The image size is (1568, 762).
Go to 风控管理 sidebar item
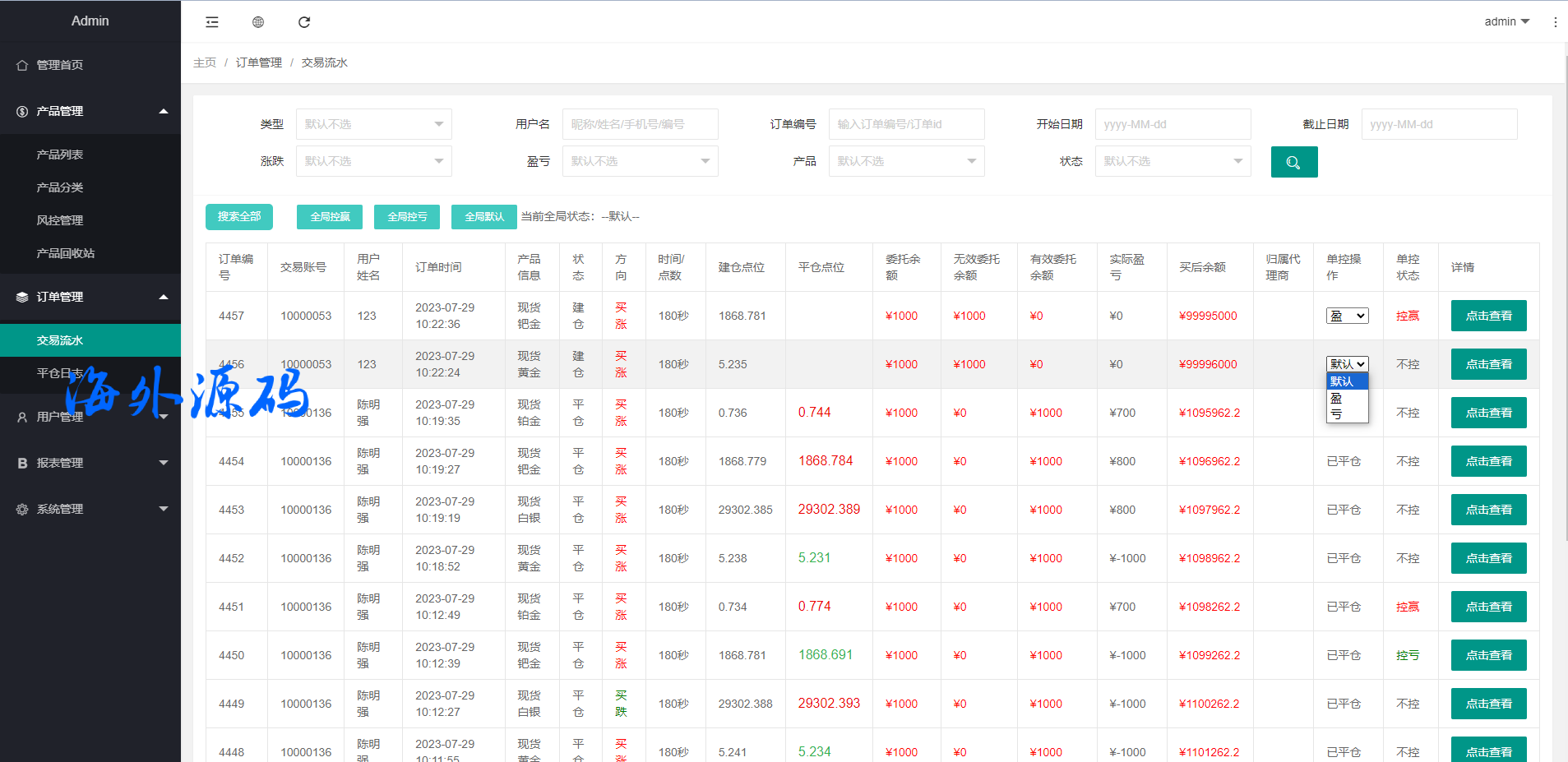pyautogui.click(x=60, y=220)
